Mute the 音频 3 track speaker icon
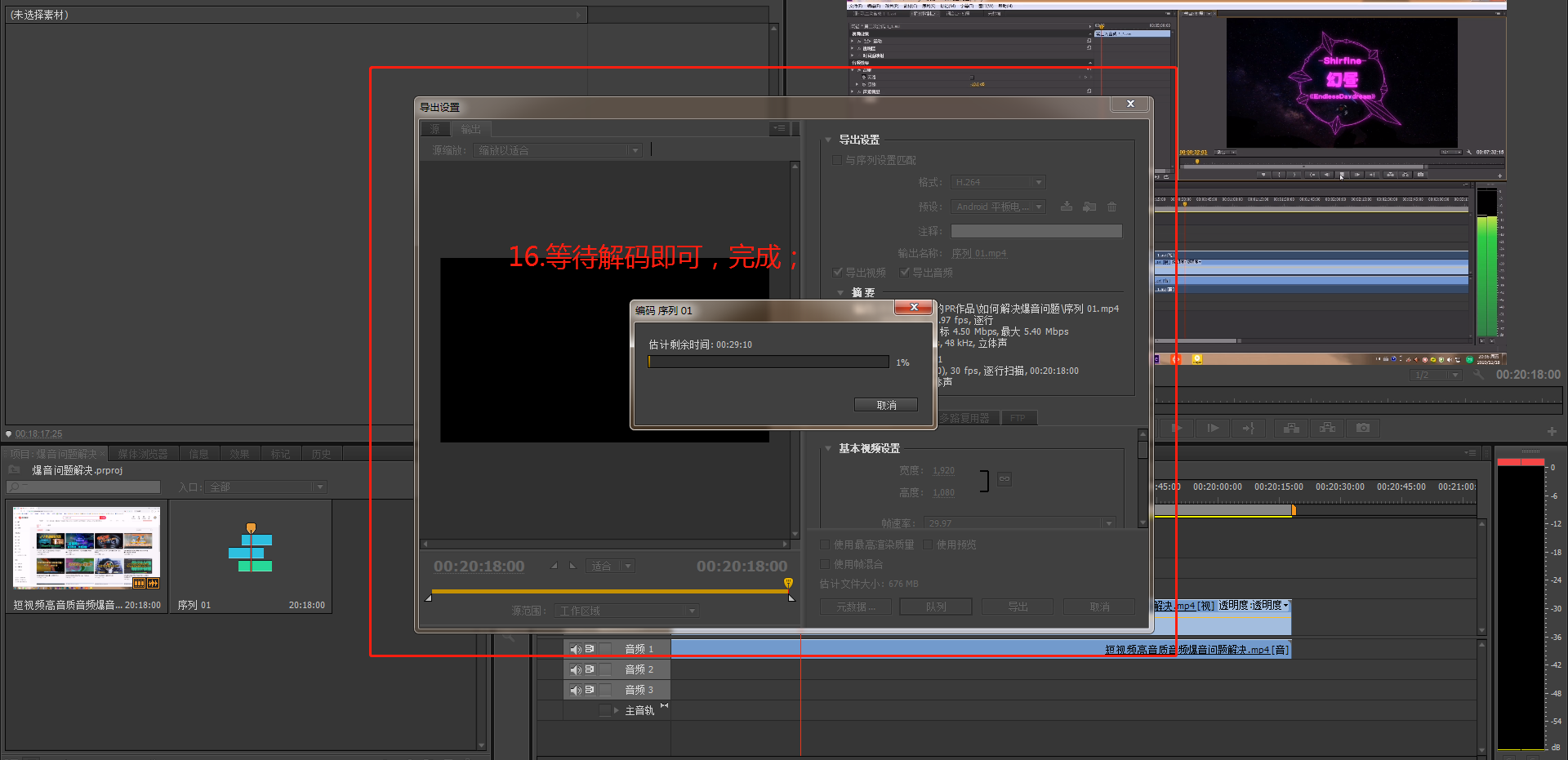The height and width of the screenshot is (760, 1568). (x=576, y=690)
